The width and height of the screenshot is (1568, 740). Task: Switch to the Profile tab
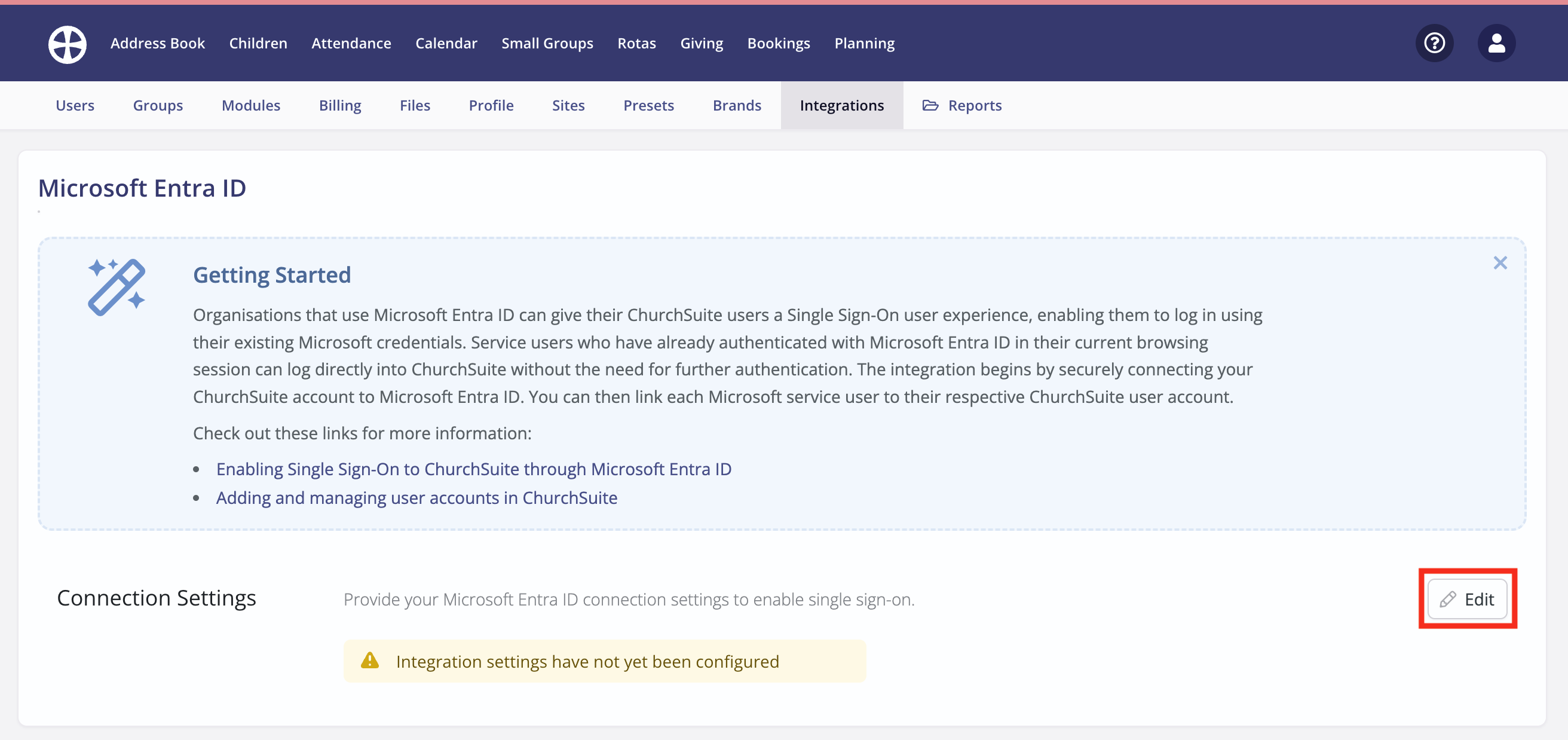coord(491,105)
